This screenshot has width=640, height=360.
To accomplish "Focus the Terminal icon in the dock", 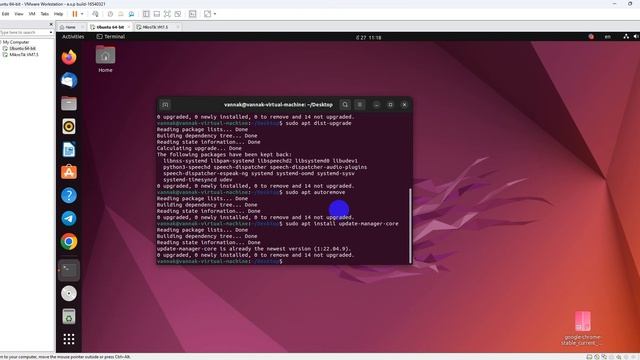I will [x=69, y=270].
